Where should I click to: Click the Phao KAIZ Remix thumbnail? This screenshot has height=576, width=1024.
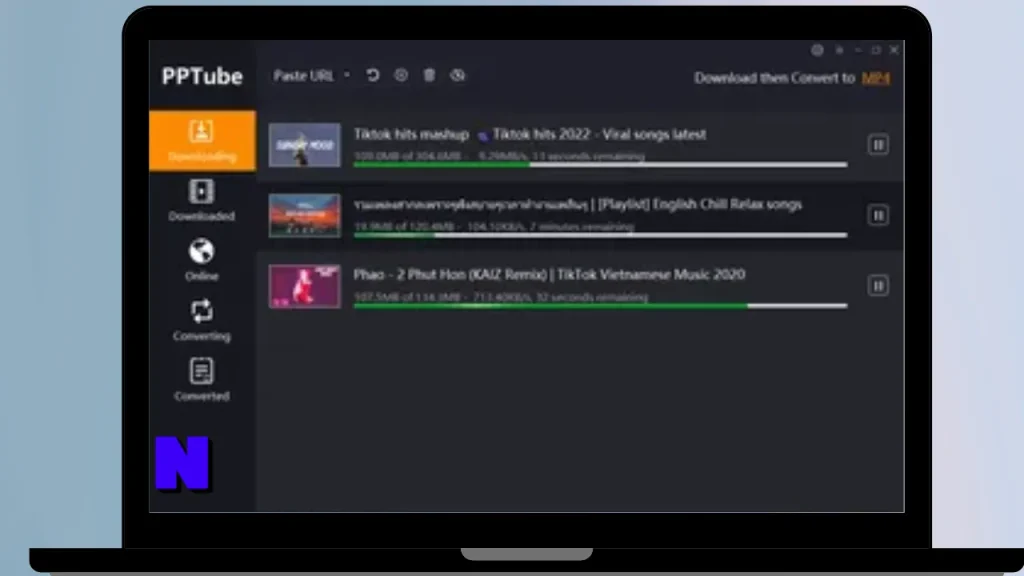[x=304, y=286]
